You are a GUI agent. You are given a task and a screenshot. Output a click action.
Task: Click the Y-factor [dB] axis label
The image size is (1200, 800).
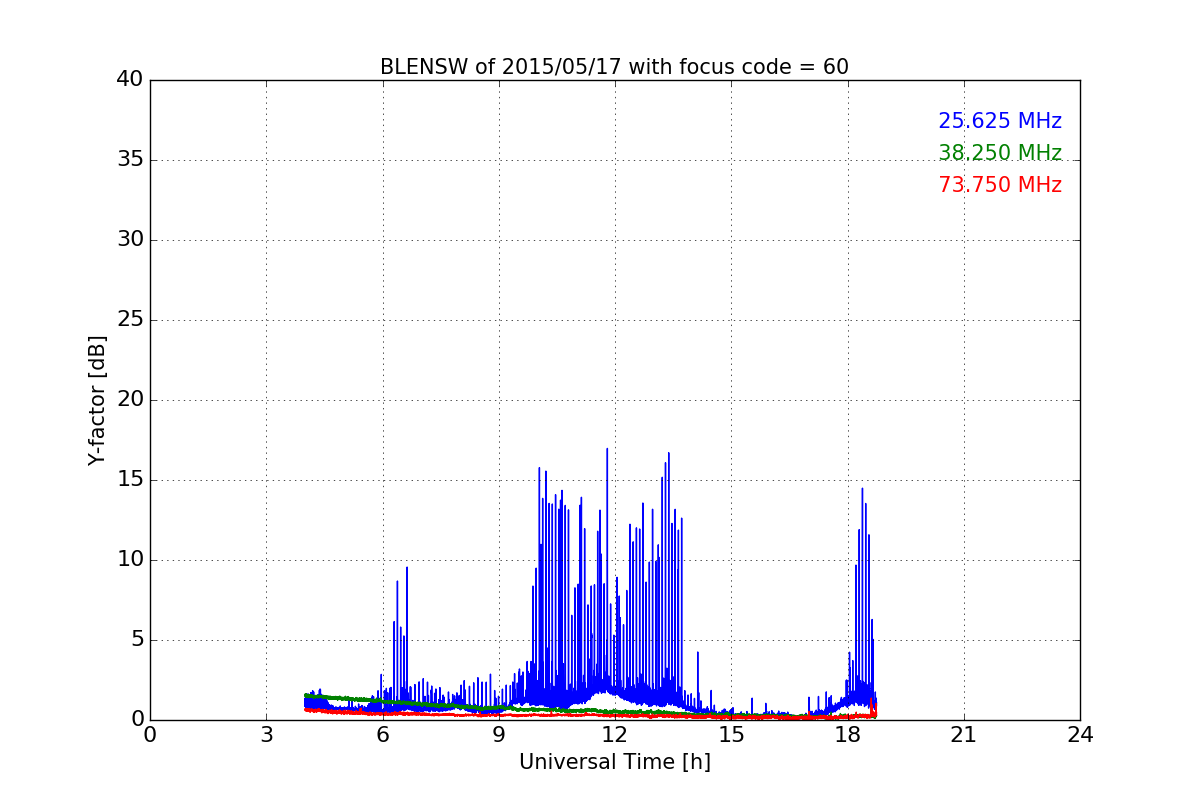[x=97, y=400]
